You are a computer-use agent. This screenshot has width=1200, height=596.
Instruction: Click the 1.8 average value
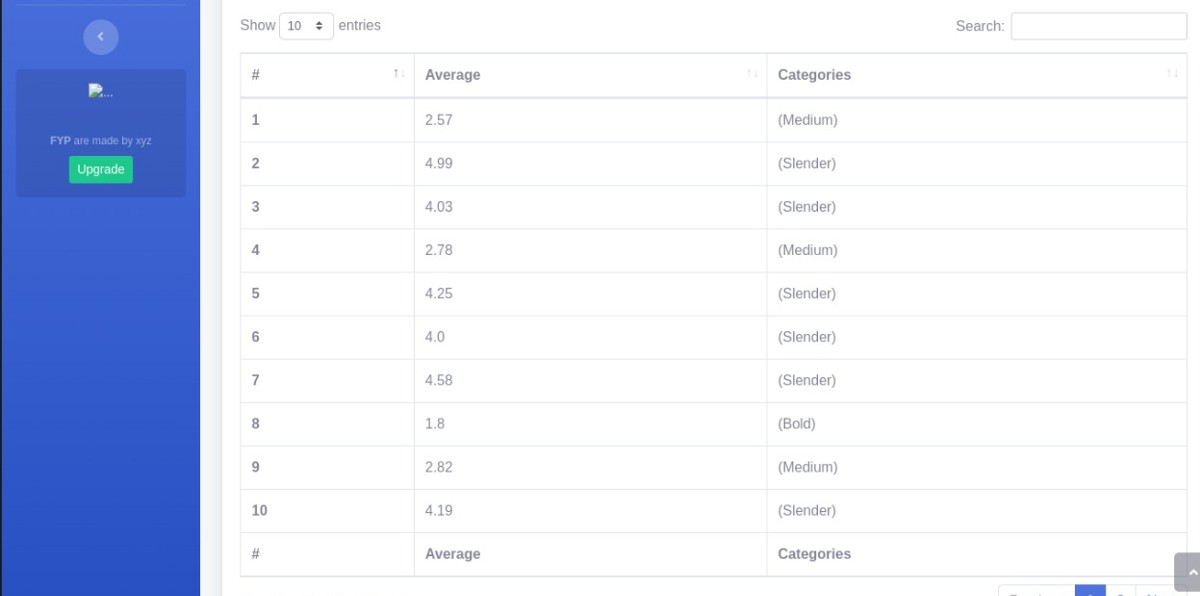click(x=435, y=424)
